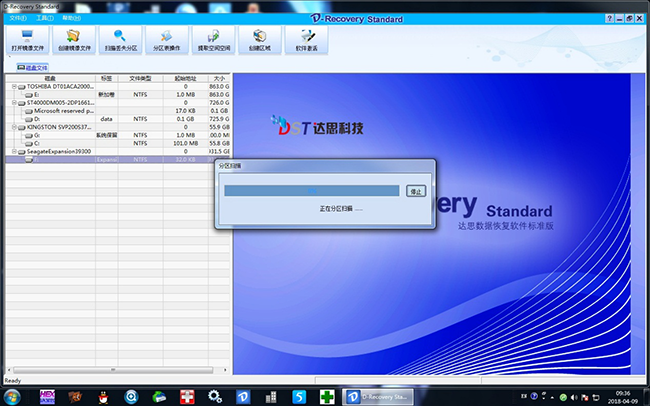
Task: Select the G: partition drive icon
Action: 29,136
